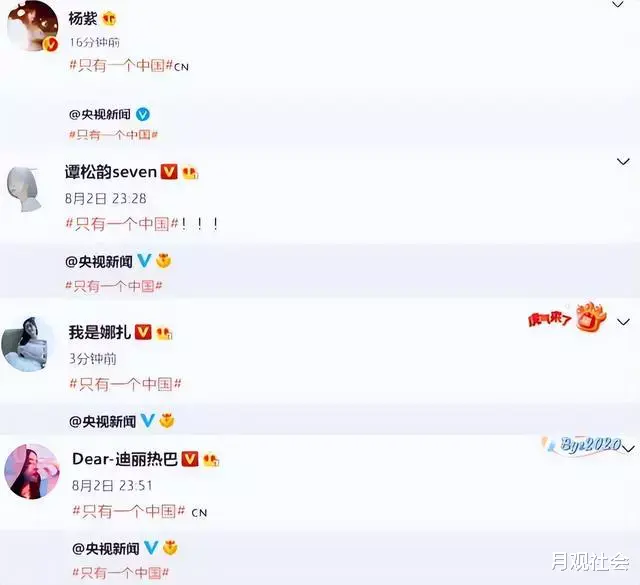Click blue V badge of @央视新闻 under 谭松韵's post
Image resolution: width=640 pixels, height=585 pixels.
[x=144, y=260]
